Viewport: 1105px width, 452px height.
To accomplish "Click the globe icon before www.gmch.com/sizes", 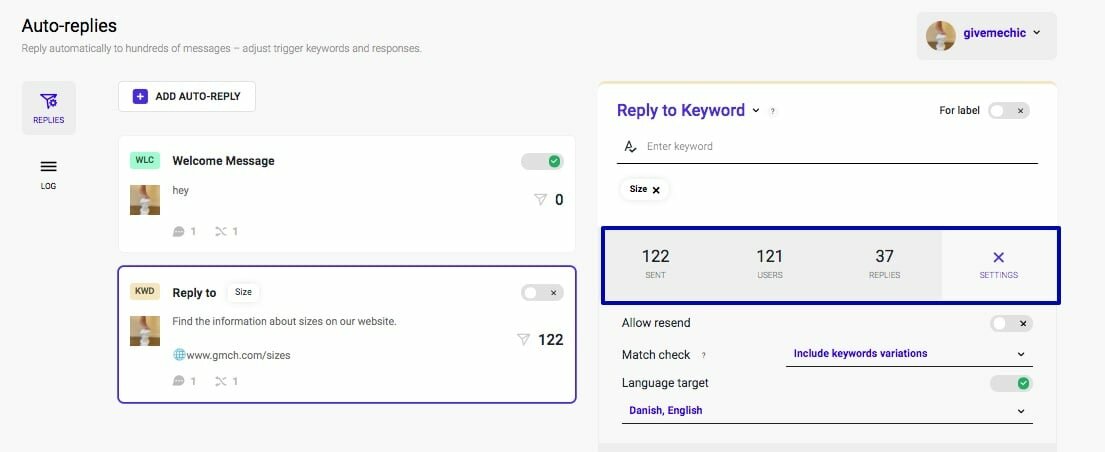I will [179, 354].
